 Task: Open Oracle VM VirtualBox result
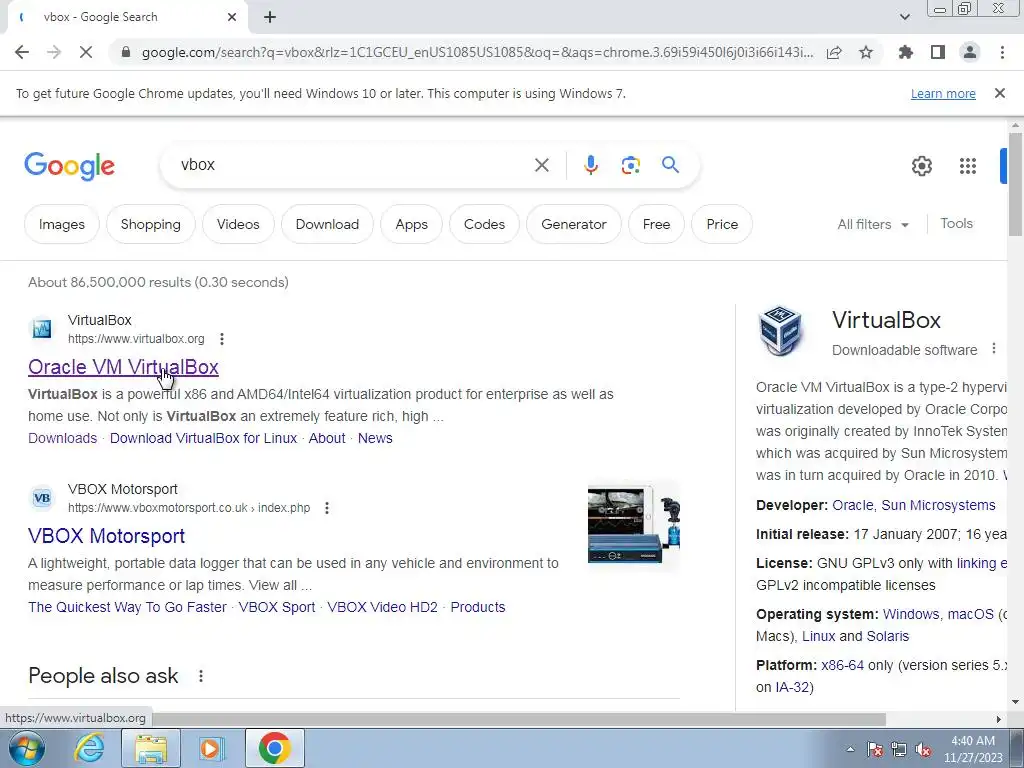click(123, 367)
